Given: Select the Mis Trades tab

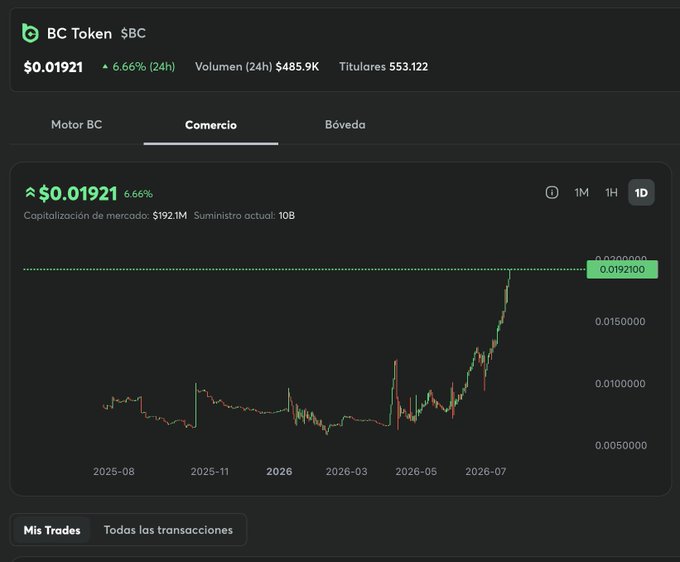Looking at the screenshot, I should pyautogui.click(x=52, y=530).
